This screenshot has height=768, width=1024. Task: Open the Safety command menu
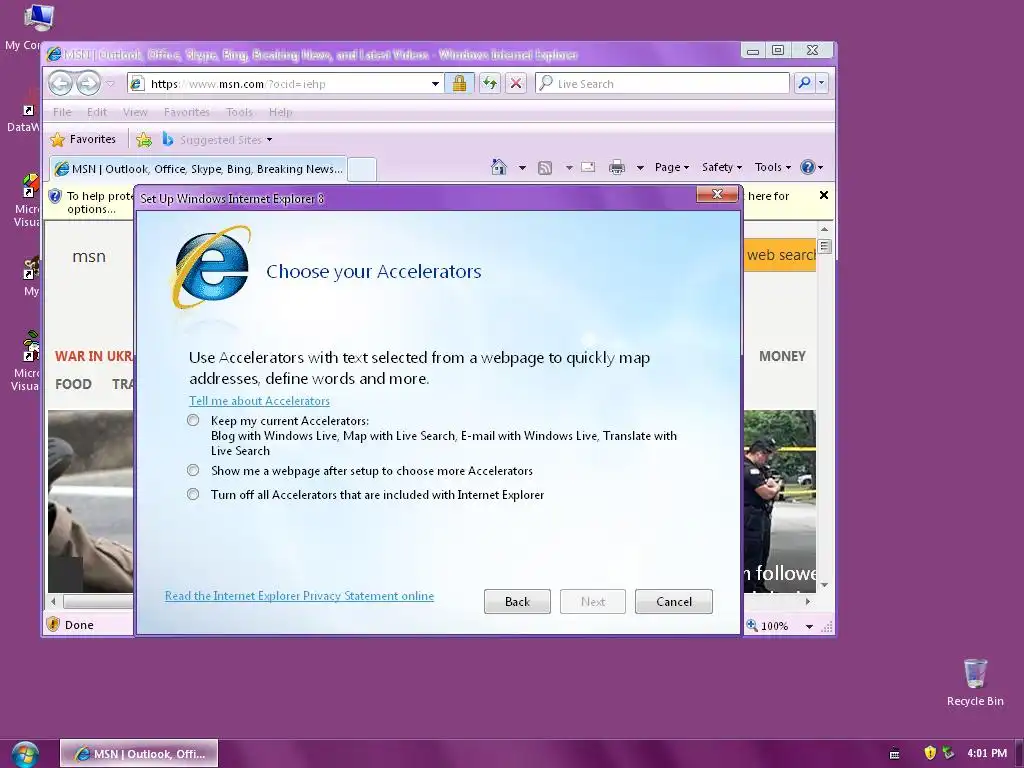[722, 167]
